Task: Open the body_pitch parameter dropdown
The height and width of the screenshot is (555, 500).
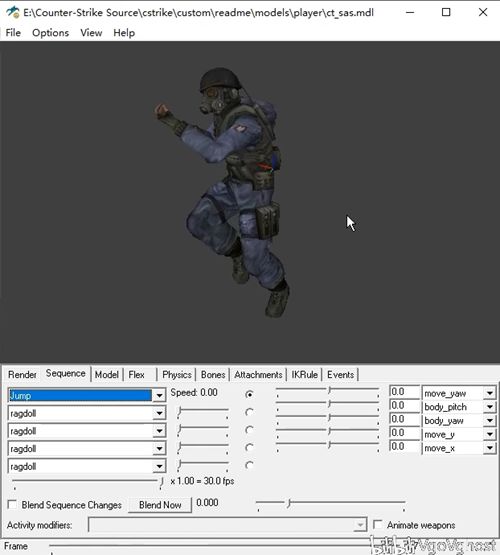Action: [x=489, y=407]
